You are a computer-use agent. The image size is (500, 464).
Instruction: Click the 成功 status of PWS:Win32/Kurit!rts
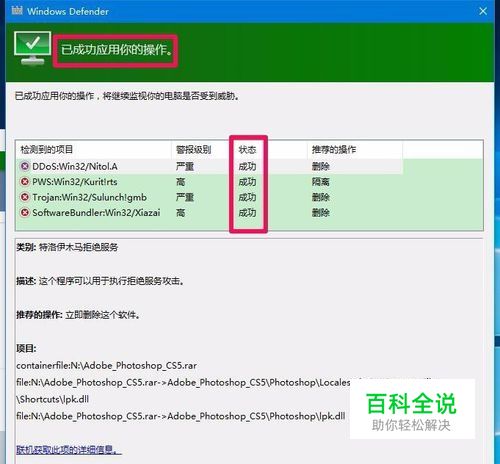(x=247, y=182)
